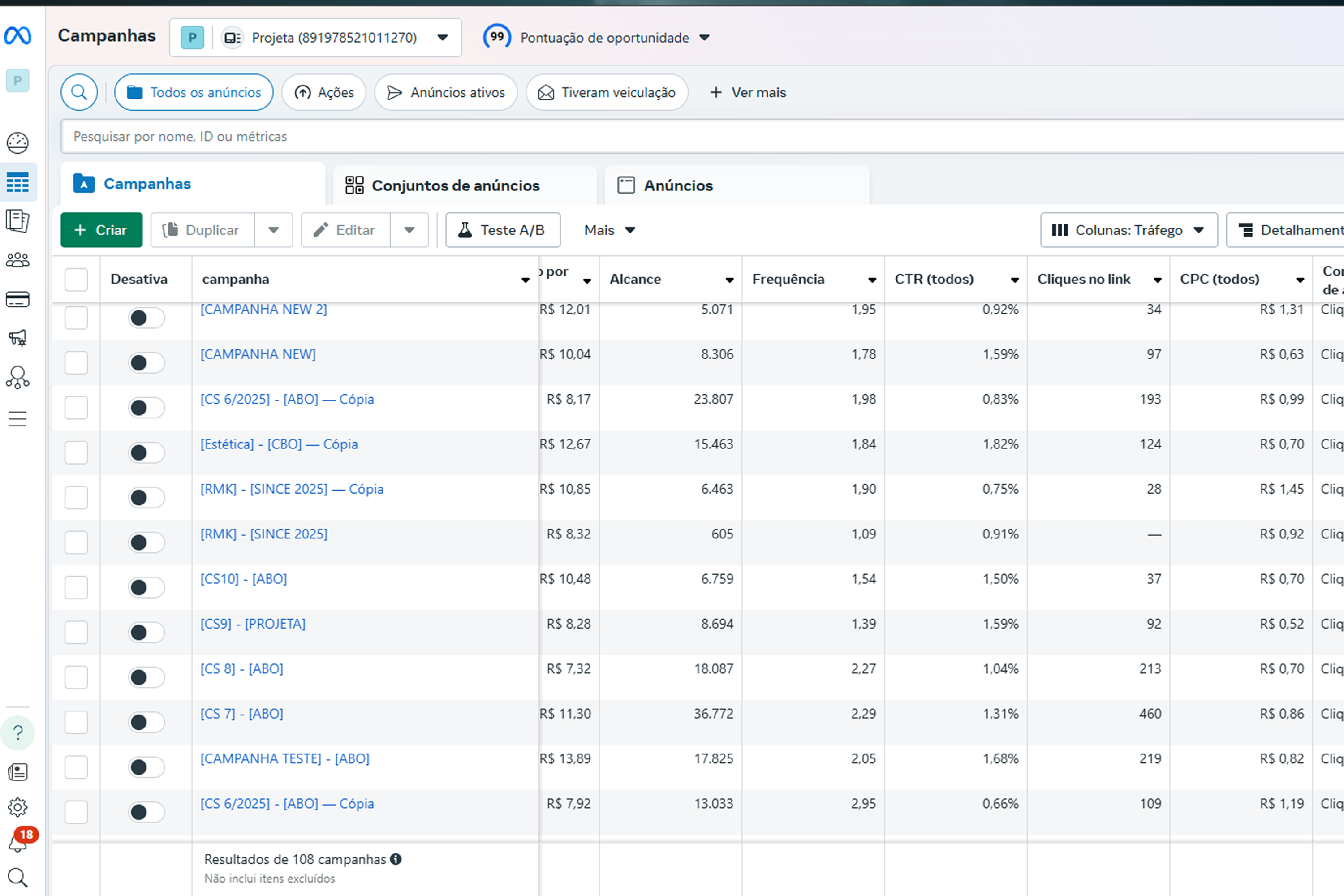Sort by the Frequência column header
Screen dimensions: 1344x896
(x=788, y=279)
